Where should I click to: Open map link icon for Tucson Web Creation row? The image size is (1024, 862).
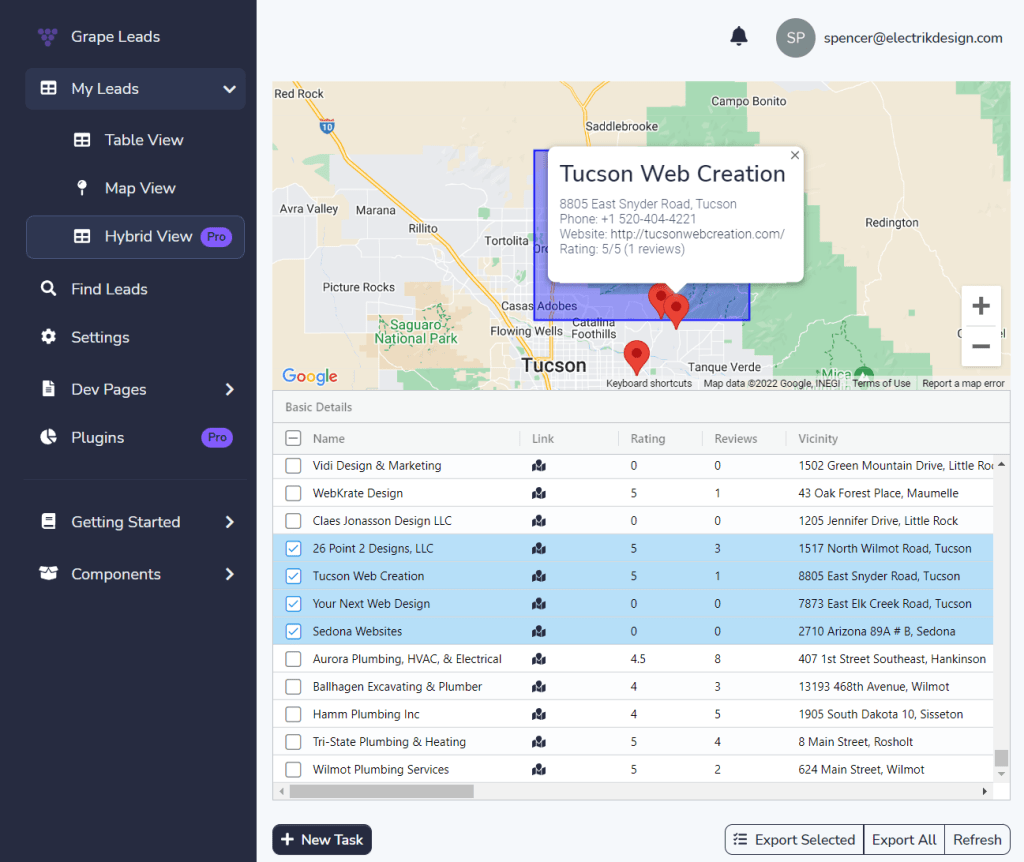coord(539,576)
